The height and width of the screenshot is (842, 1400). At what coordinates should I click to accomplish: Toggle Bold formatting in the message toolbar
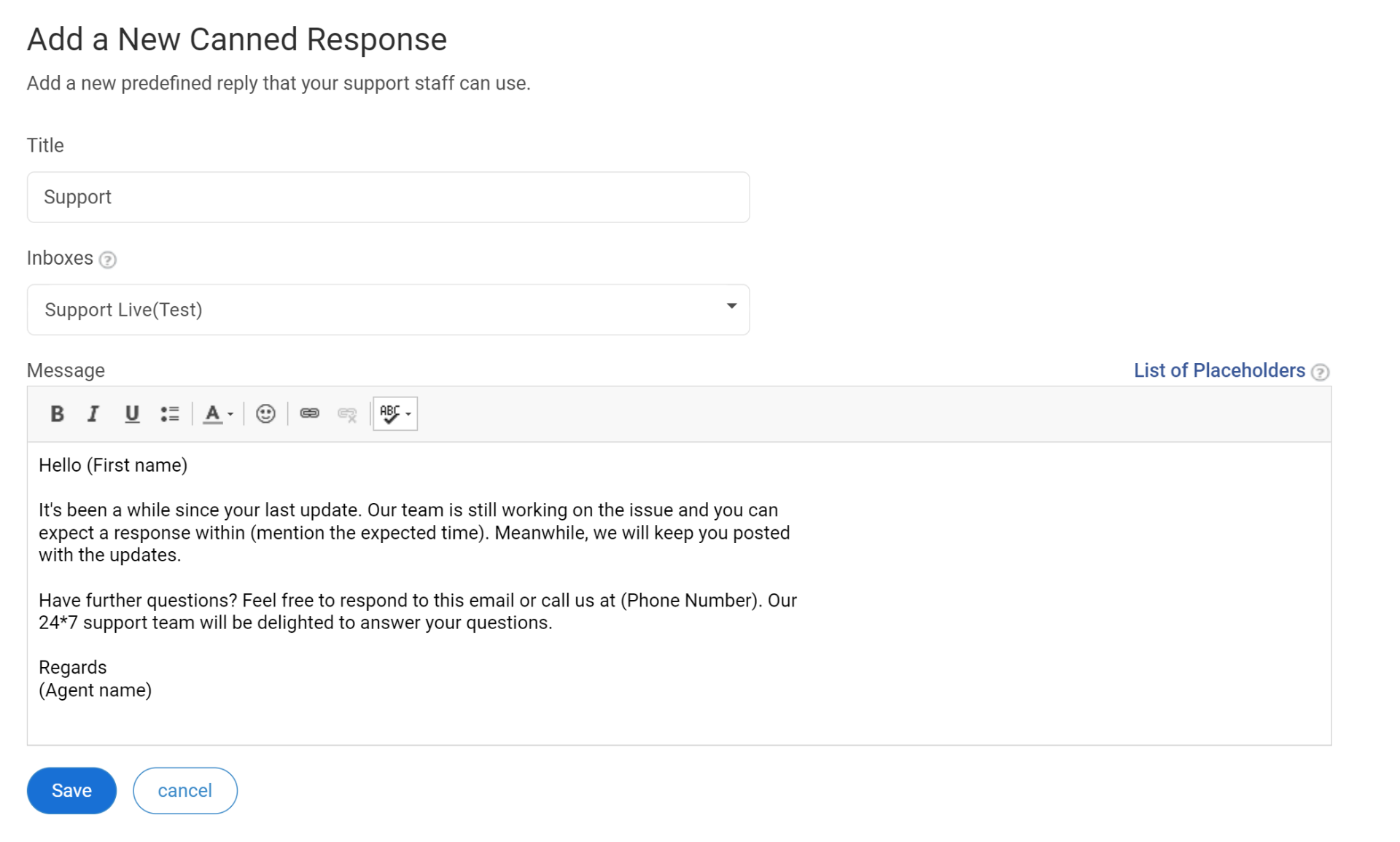tap(57, 414)
